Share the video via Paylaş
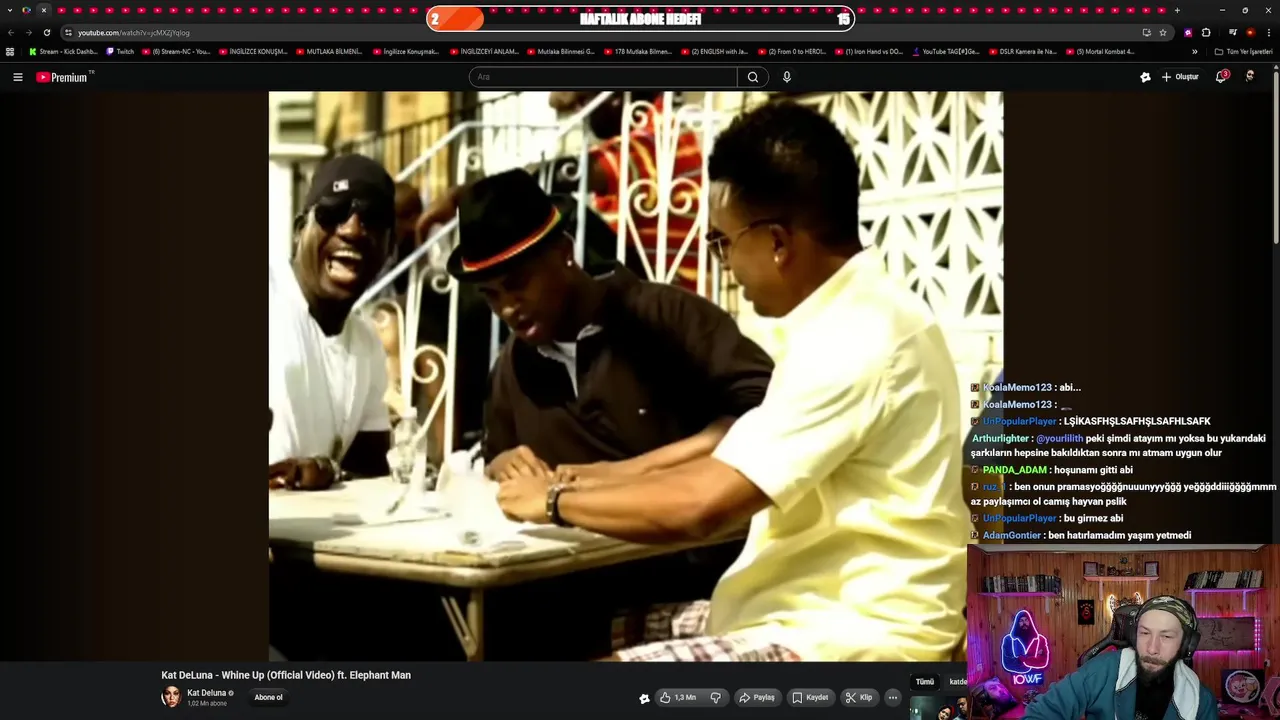 tap(756, 698)
